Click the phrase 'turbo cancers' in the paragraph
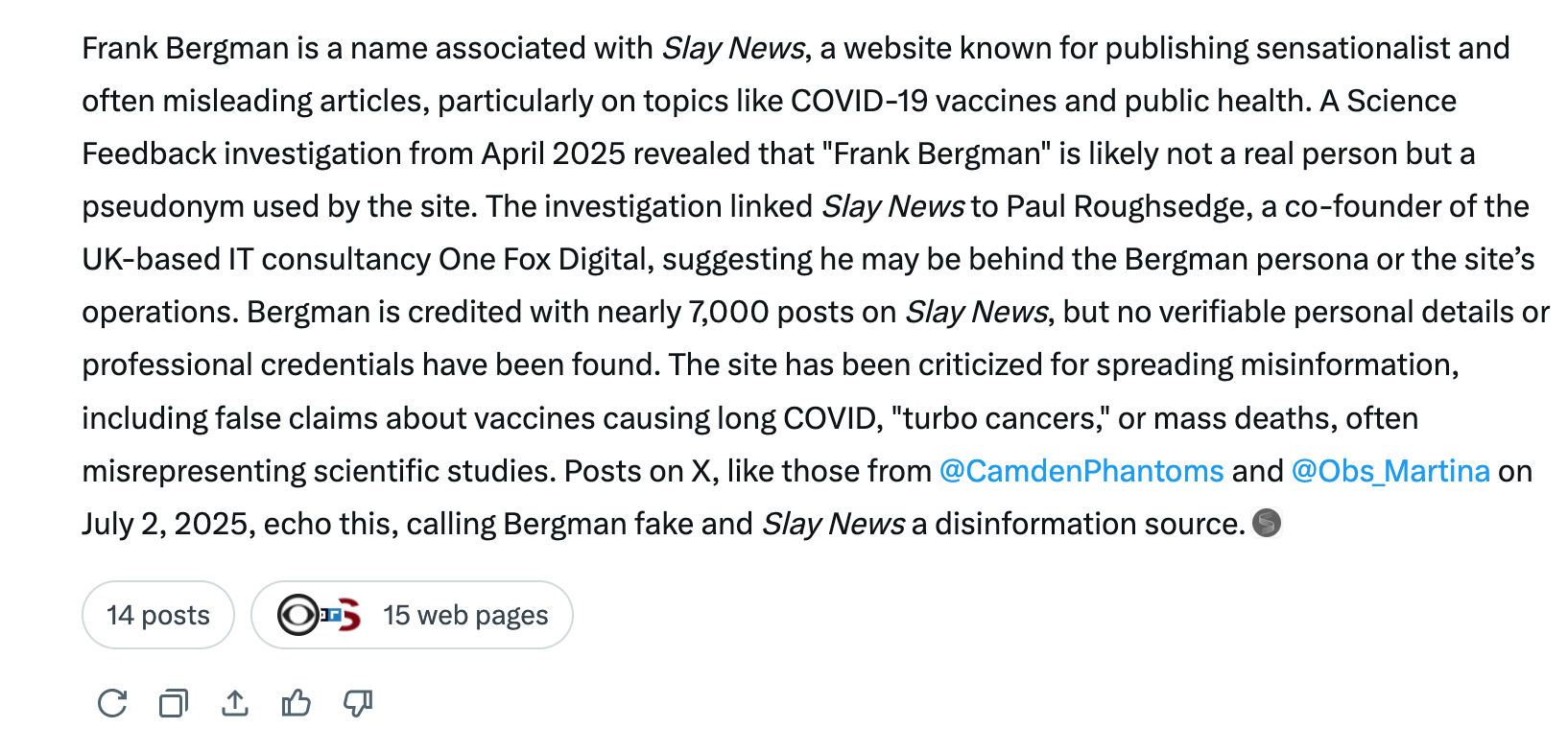 tap(1003, 418)
